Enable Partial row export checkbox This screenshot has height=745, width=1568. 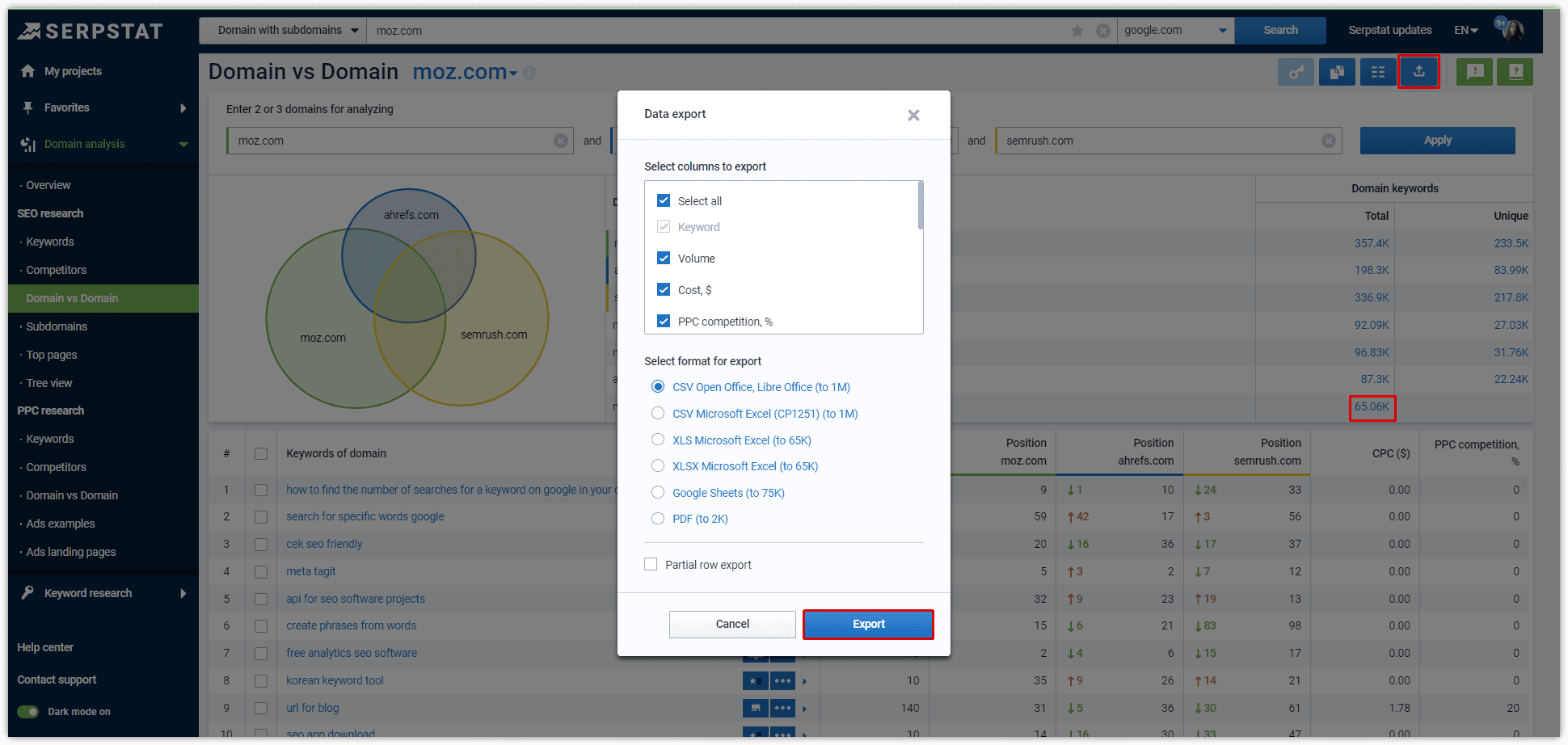651,564
